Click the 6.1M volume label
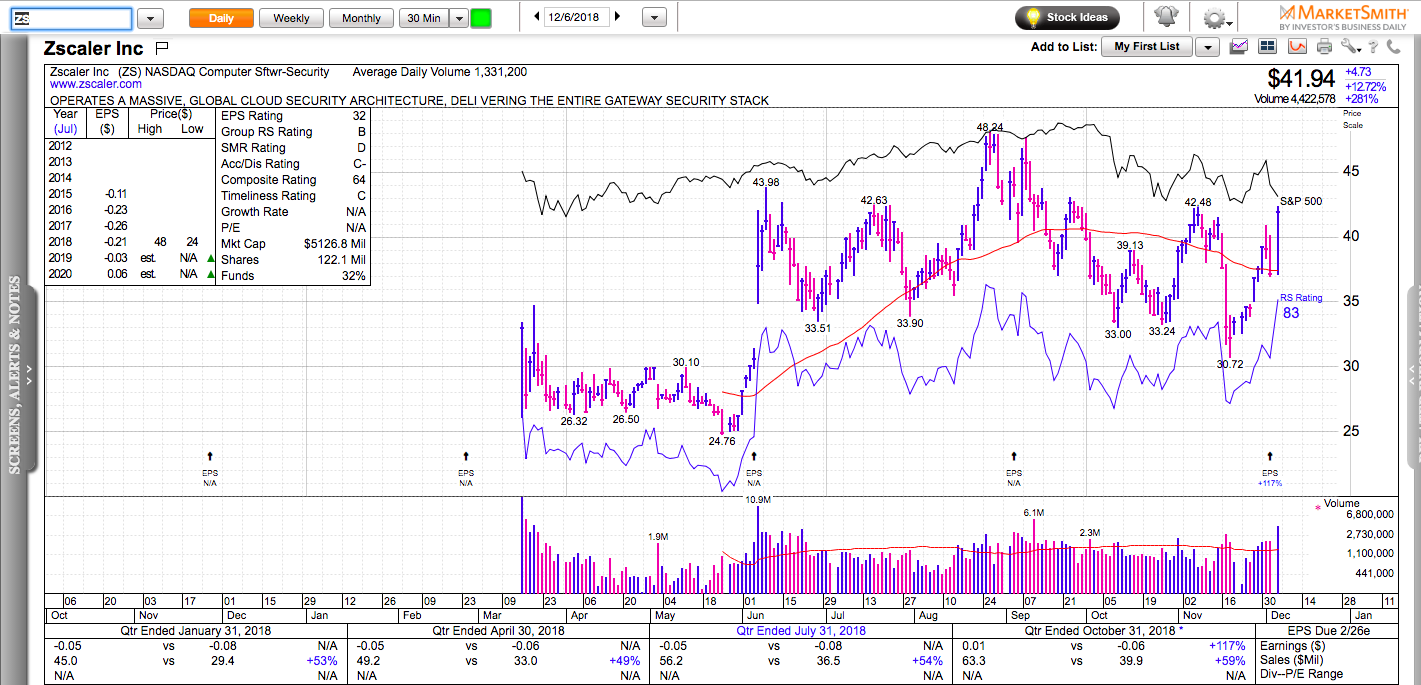This screenshot has height=685, width=1421. 1033,512
